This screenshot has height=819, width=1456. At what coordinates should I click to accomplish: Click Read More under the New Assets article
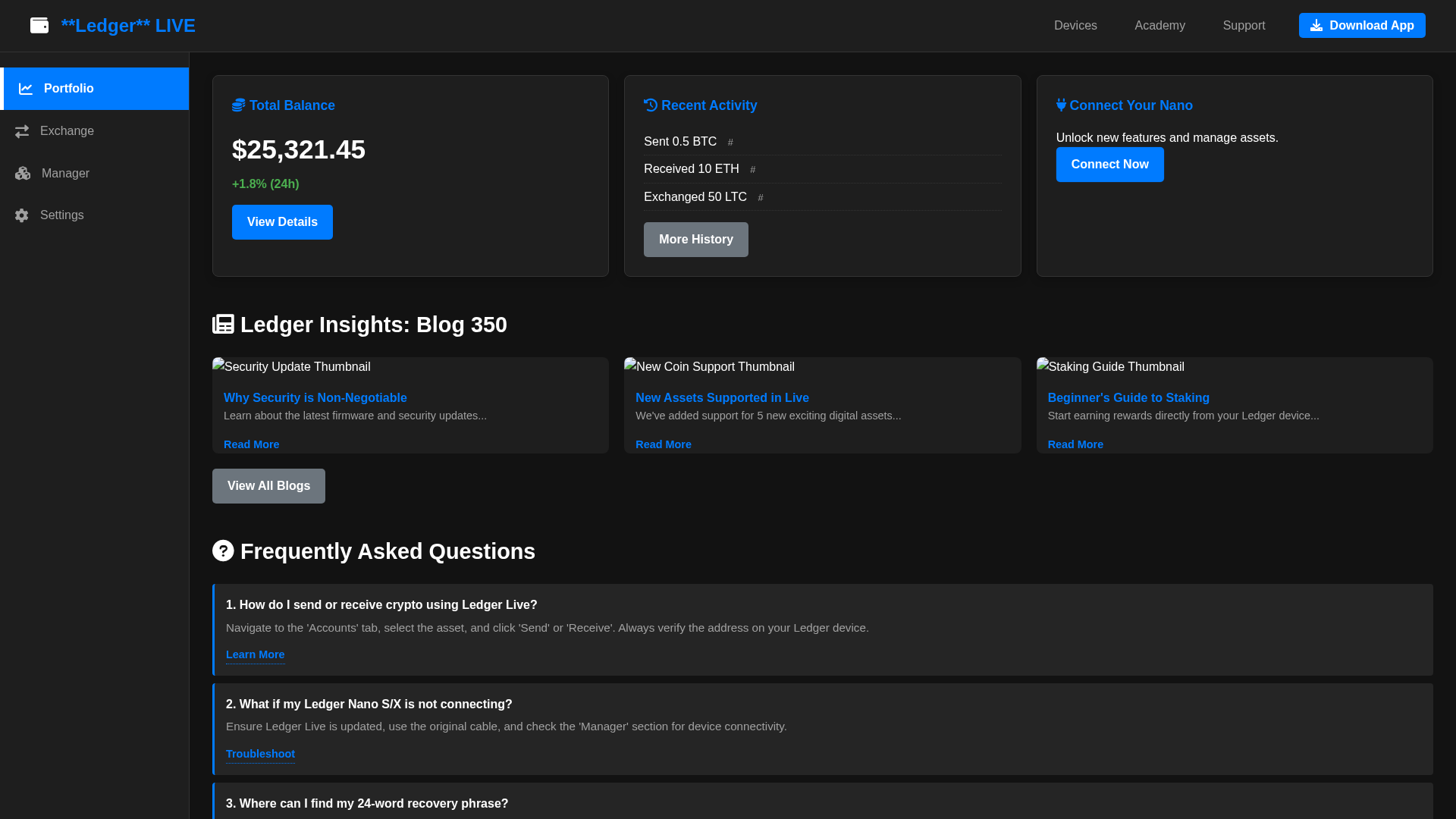tap(664, 444)
